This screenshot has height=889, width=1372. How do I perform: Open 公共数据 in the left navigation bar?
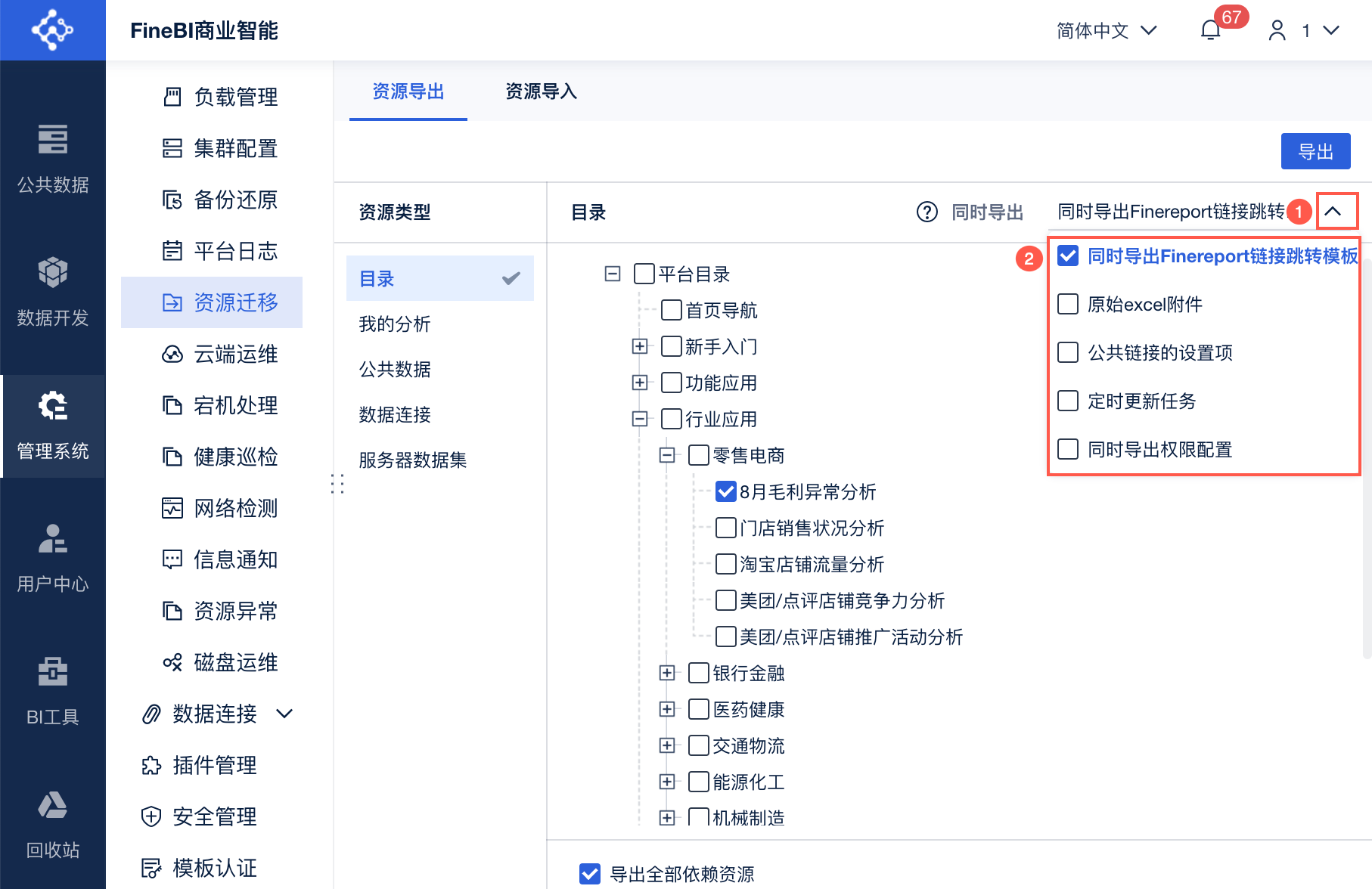pos(53,159)
